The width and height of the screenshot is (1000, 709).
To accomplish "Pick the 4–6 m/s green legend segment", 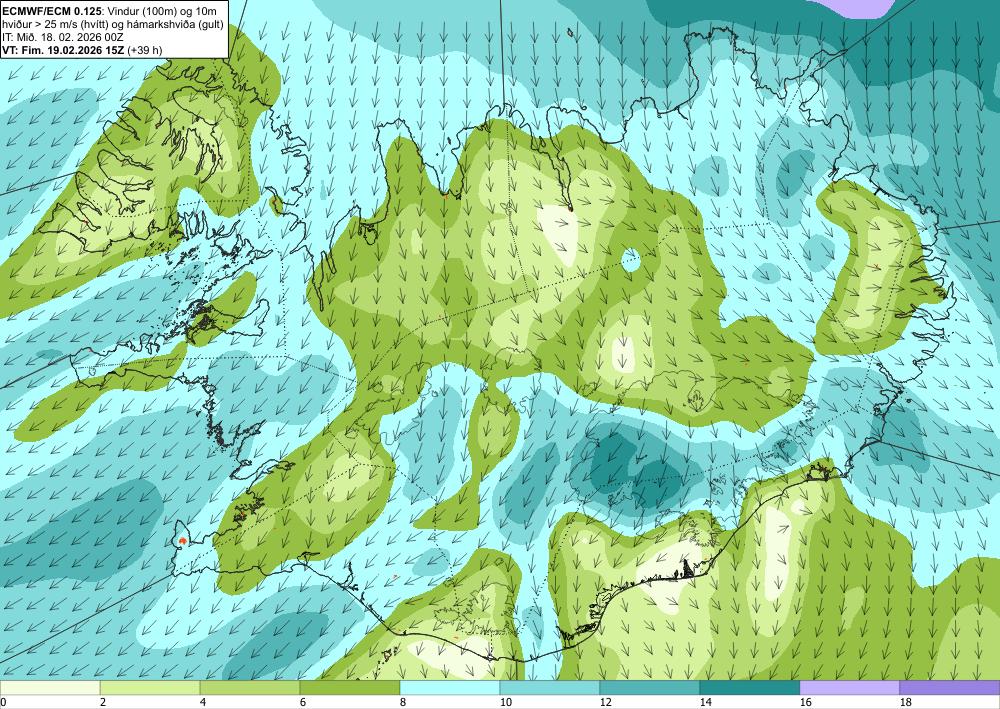I will [x=250, y=688].
